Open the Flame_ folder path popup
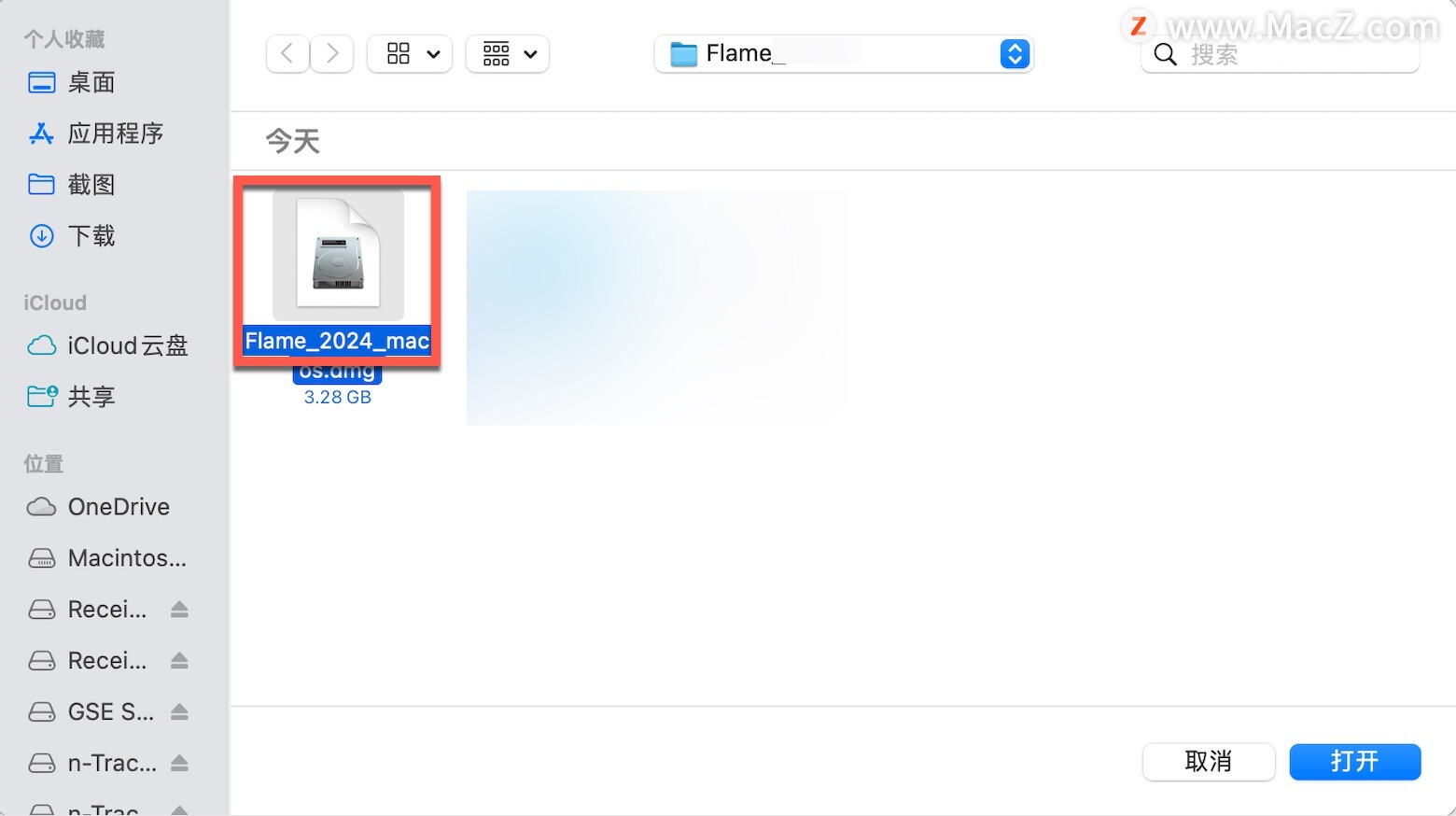 pos(844,54)
